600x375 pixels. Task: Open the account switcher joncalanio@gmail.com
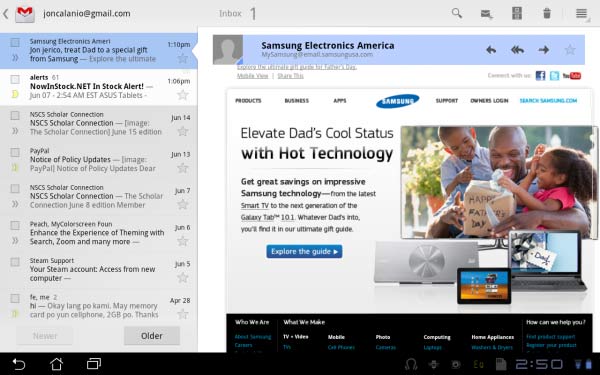pos(87,14)
